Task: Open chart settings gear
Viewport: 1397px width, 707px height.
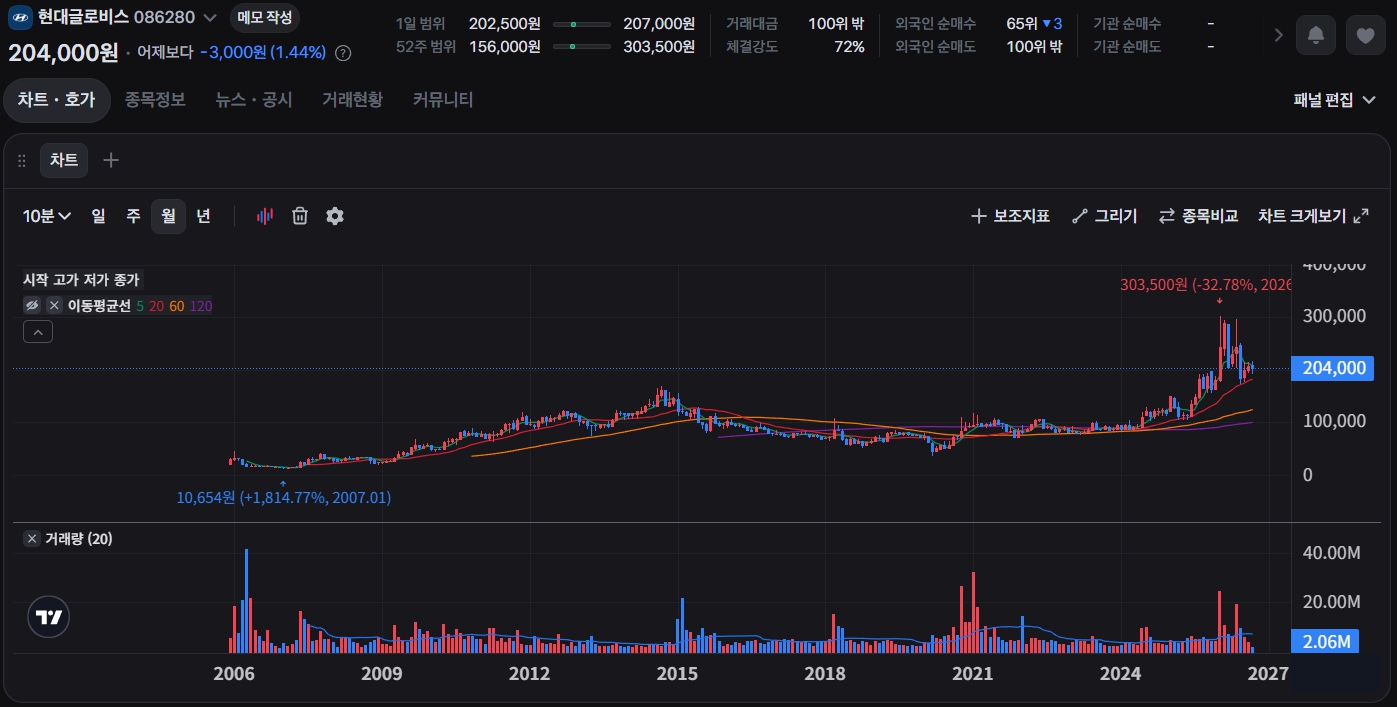Action: tap(335, 216)
